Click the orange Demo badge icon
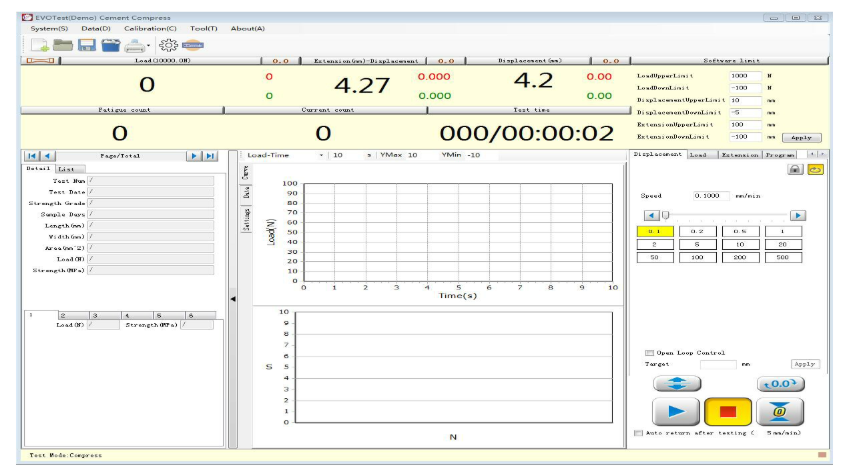This screenshot has height=467, width=842. coord(193,46)
